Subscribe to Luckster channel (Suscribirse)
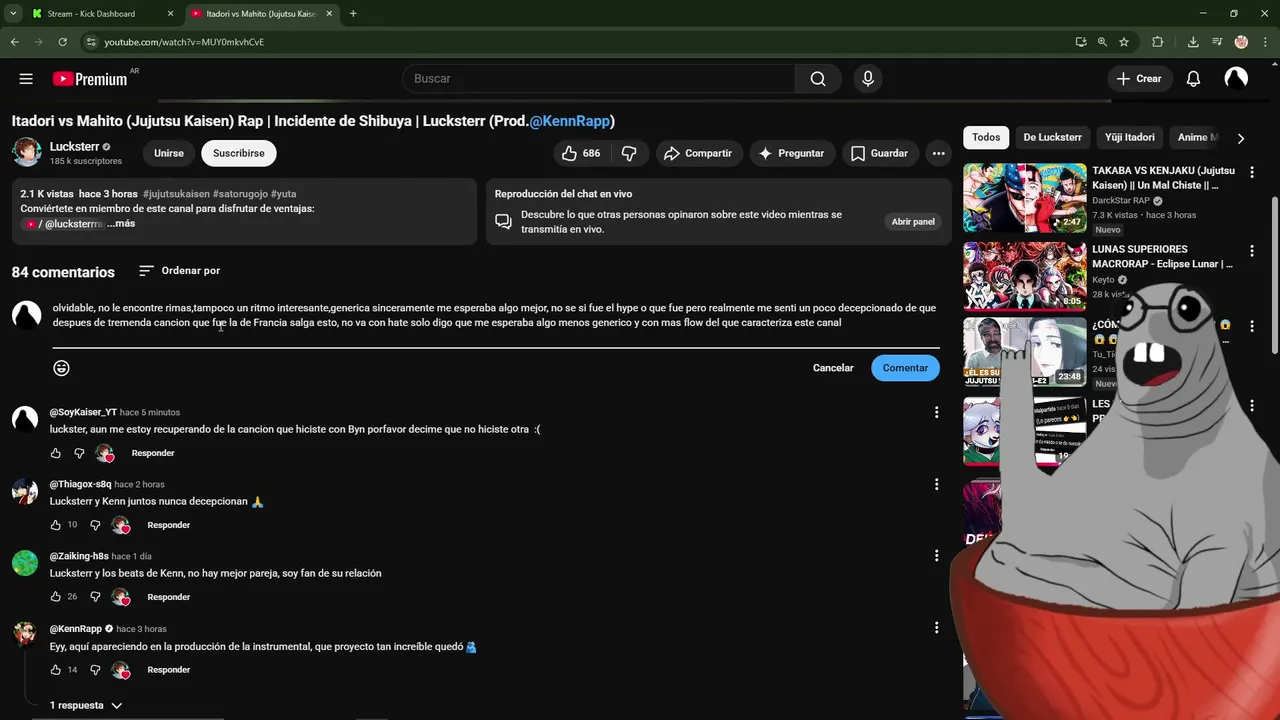 tap(239, 153)
